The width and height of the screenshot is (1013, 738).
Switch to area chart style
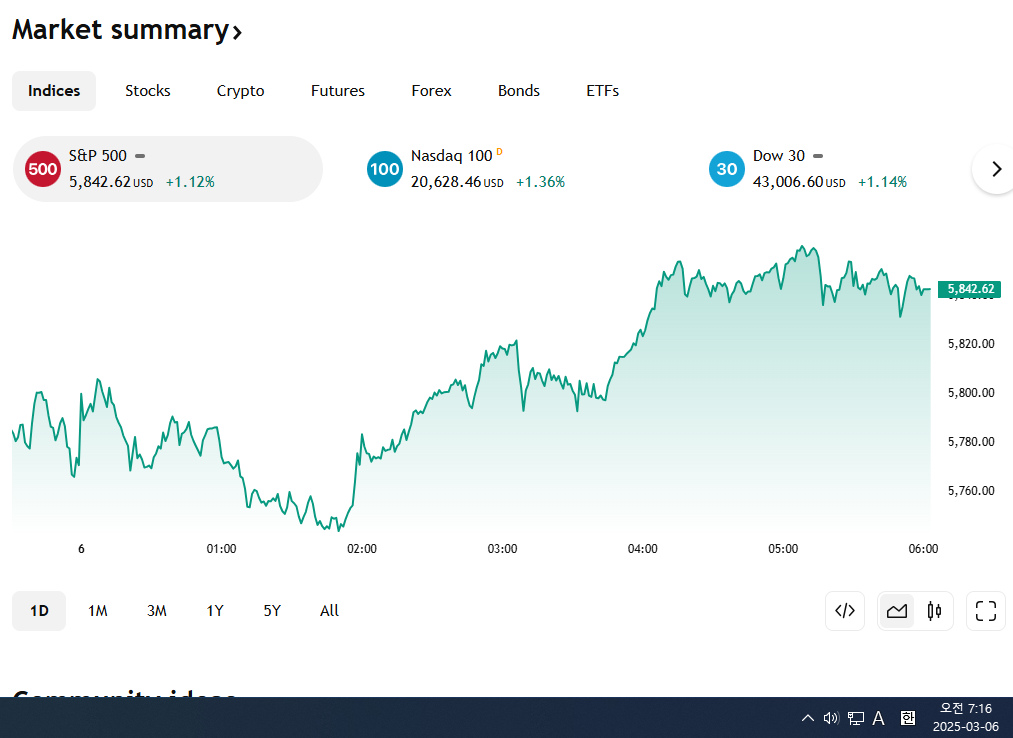pyautogui.click(x=897, y=611)
